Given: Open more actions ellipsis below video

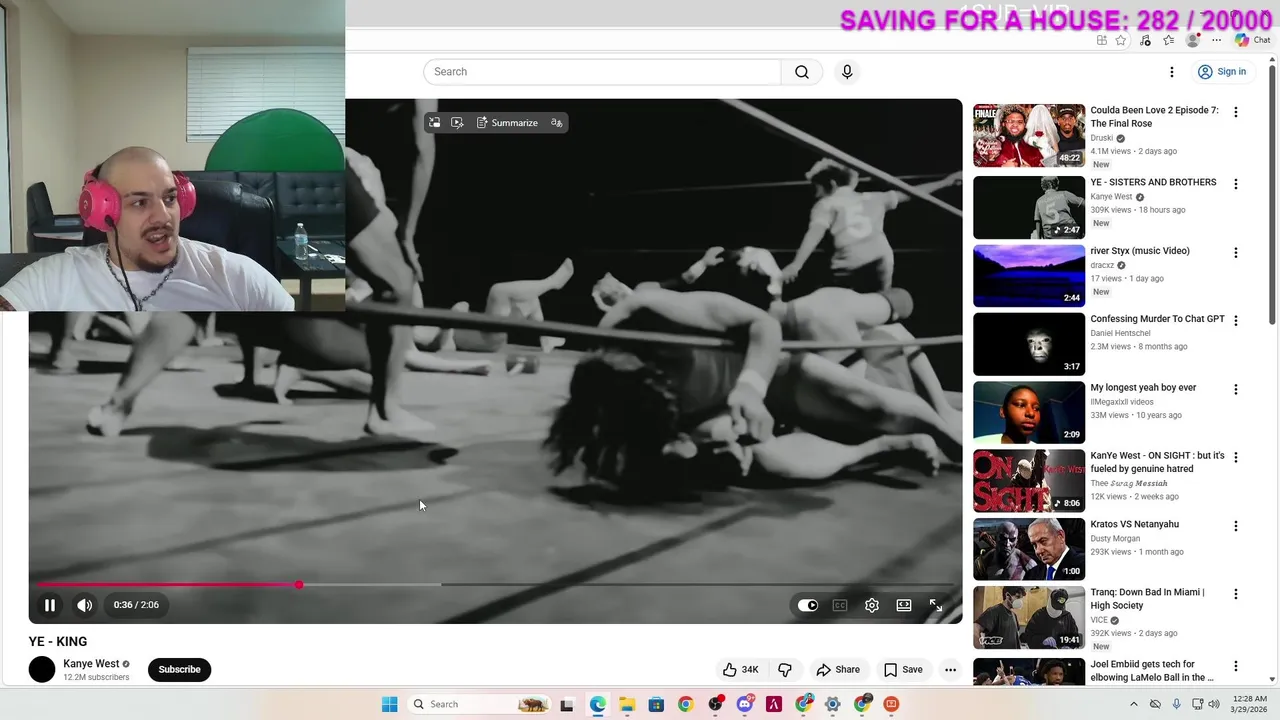Looking at the screenshot, I should [x=951, y=669].
